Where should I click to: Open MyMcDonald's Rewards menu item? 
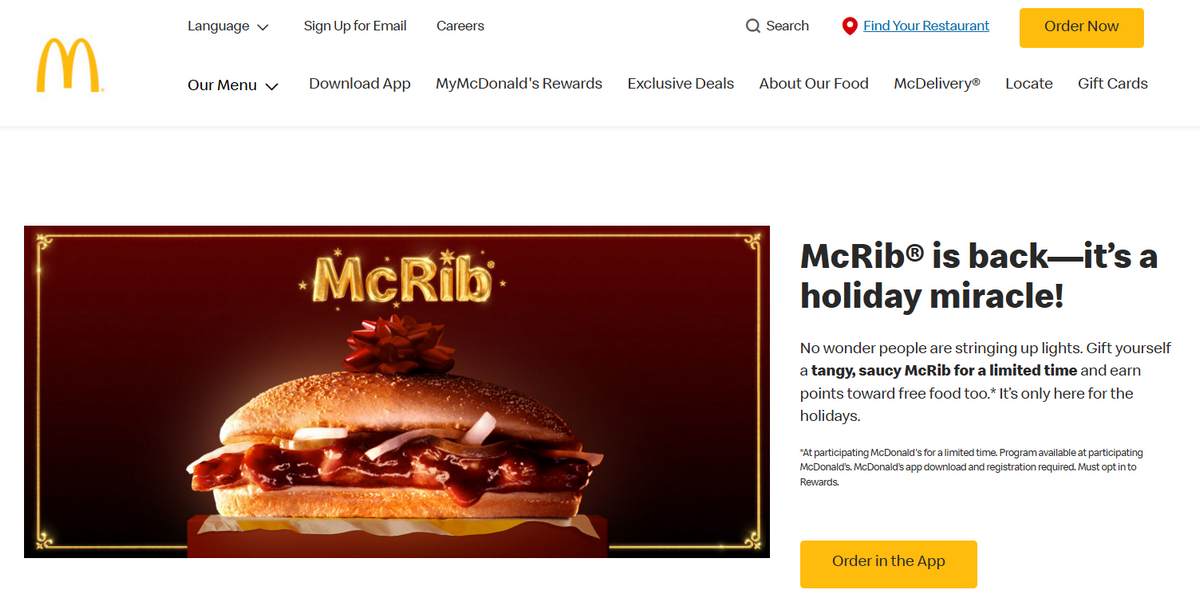(519, 84)
